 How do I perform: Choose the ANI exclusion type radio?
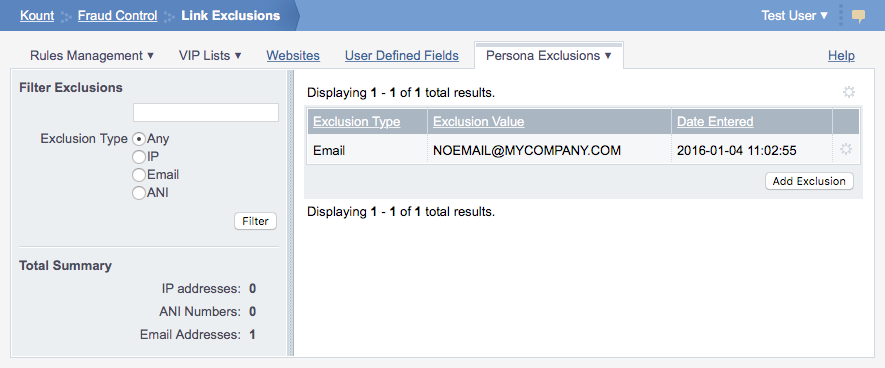(139, 193)
